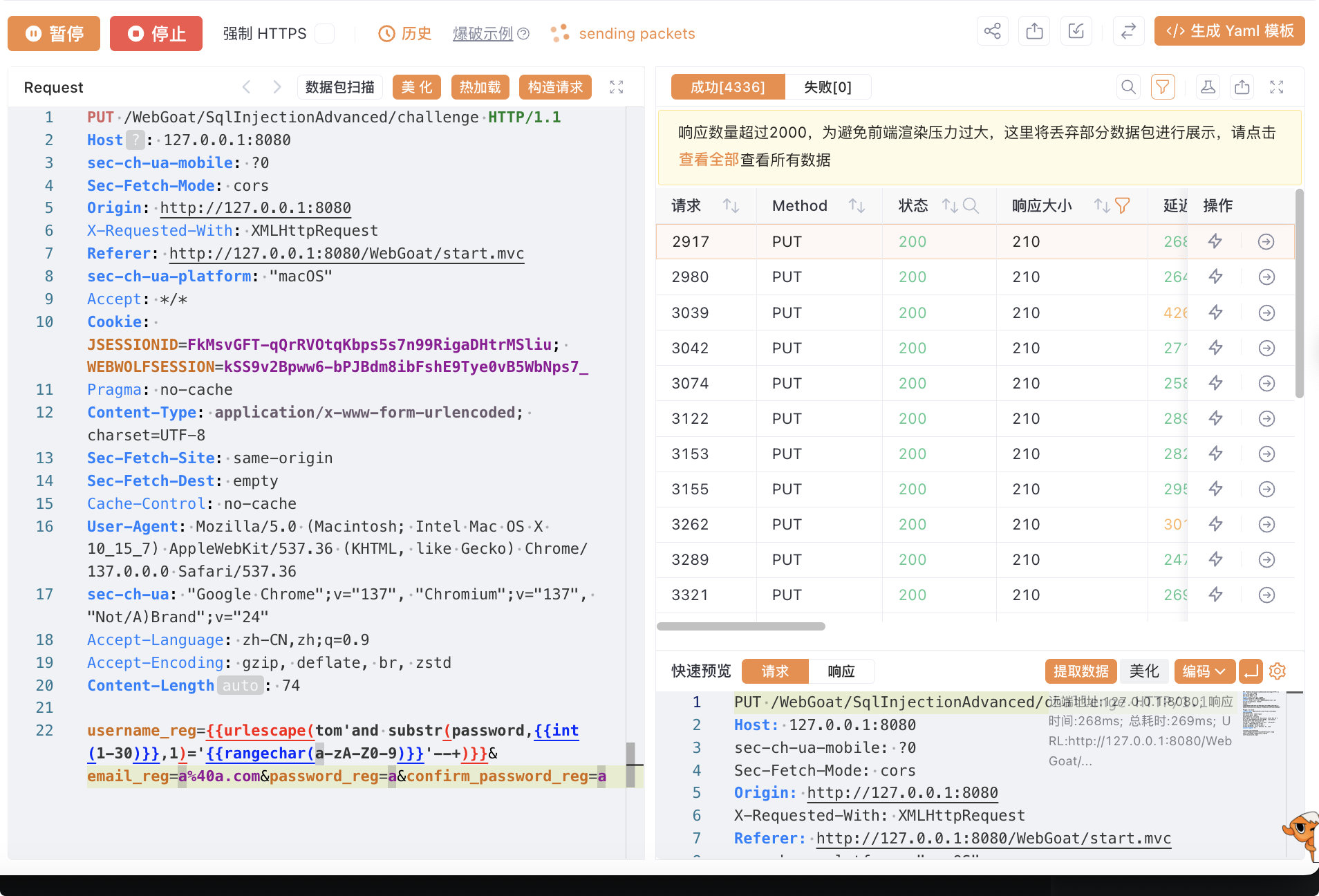Click the orange filter icon in responses header

(1163, 87)
